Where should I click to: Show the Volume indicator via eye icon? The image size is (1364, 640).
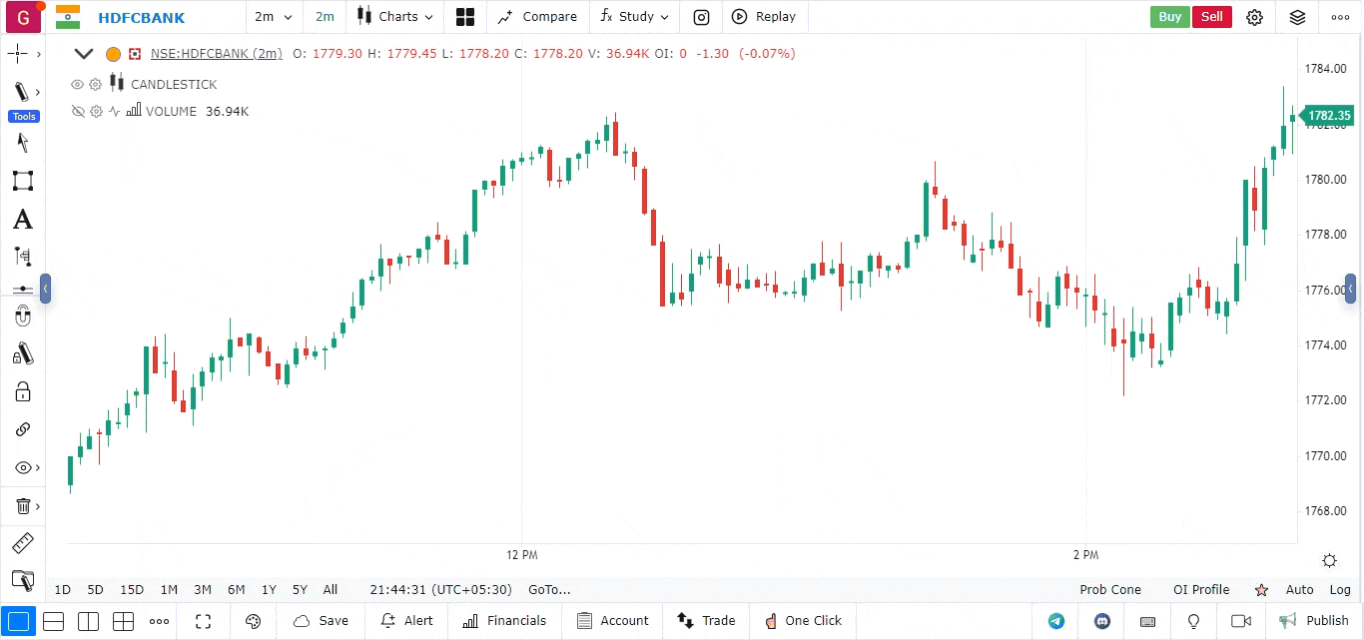pyautogui.click(x=77, y=112)
